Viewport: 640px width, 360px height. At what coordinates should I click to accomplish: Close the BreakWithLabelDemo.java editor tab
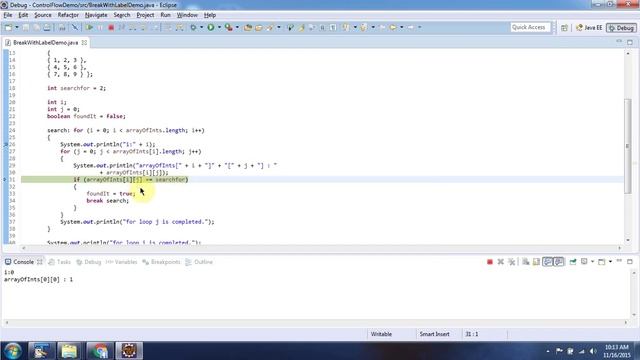pyautogui.click(x=84, y=42)
